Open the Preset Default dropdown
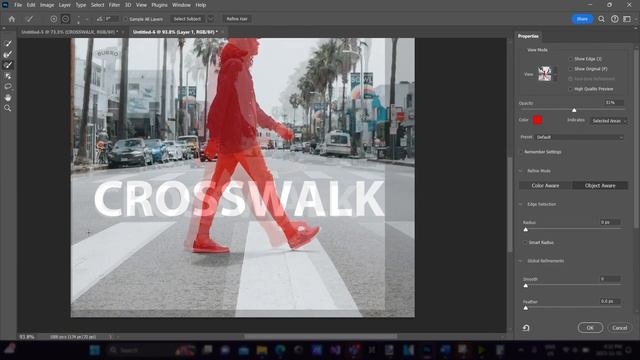 click(579, 137)
